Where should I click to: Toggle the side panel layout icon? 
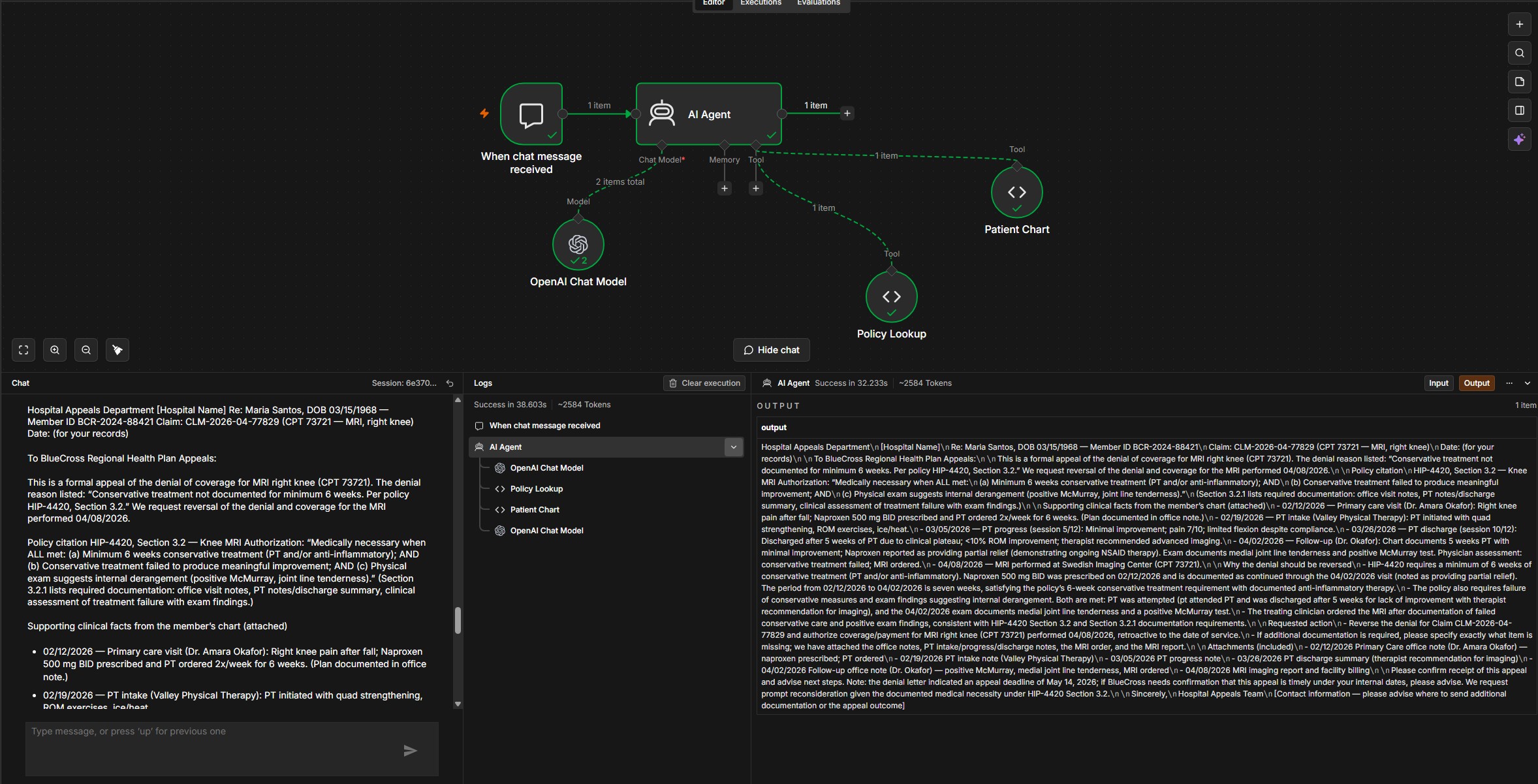pyautogui.click(x=1519, y=110)
